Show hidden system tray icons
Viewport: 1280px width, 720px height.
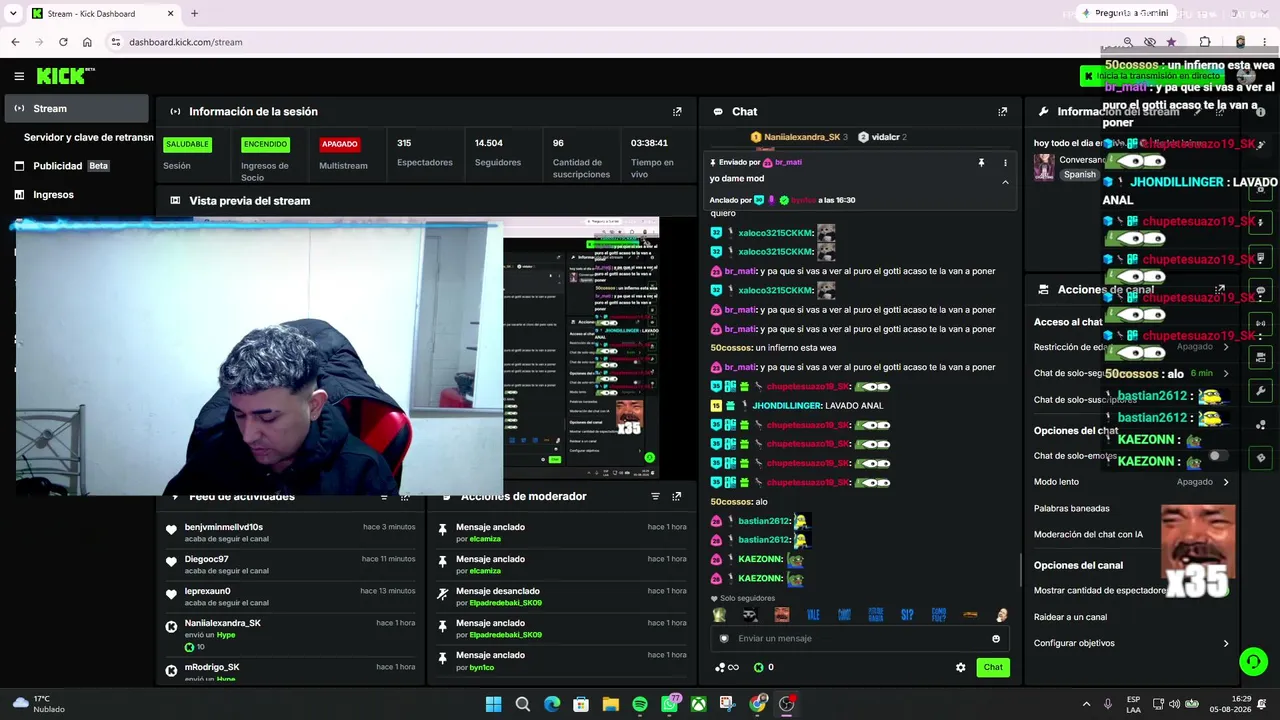click(1087, 704)
